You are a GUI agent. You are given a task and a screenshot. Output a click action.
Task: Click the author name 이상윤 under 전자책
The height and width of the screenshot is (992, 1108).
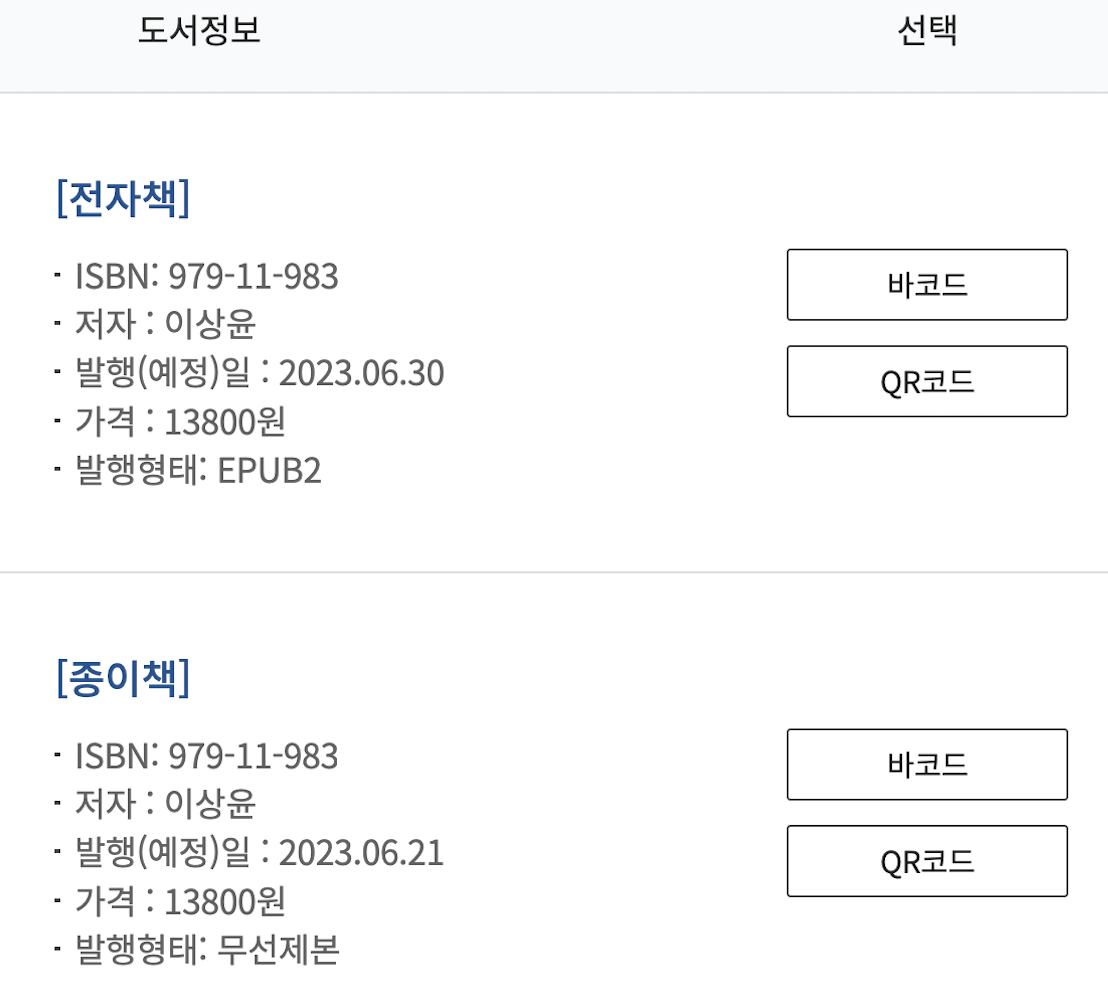[x=209, y=325]
